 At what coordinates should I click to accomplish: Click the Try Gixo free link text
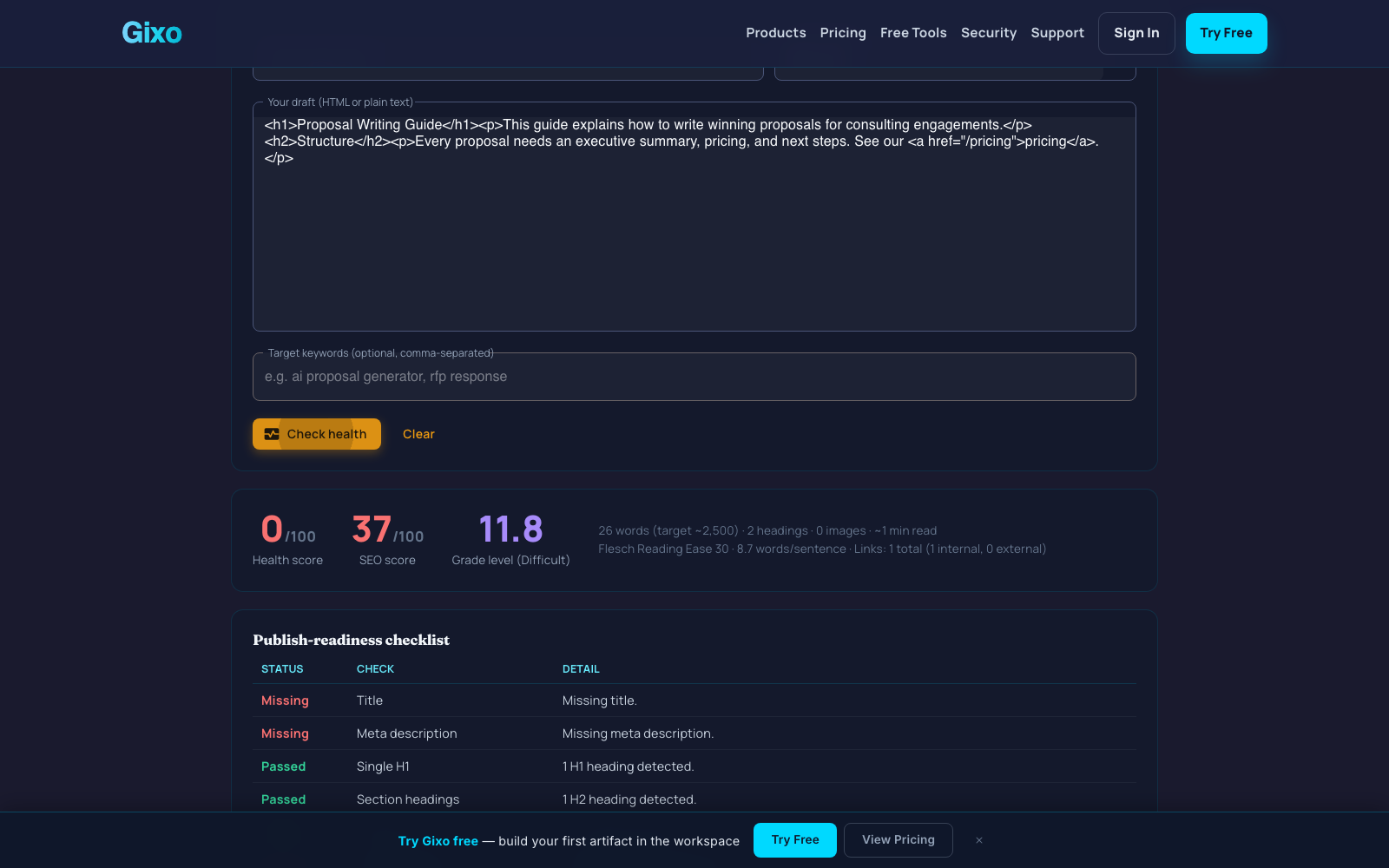[x=438, y=841]
